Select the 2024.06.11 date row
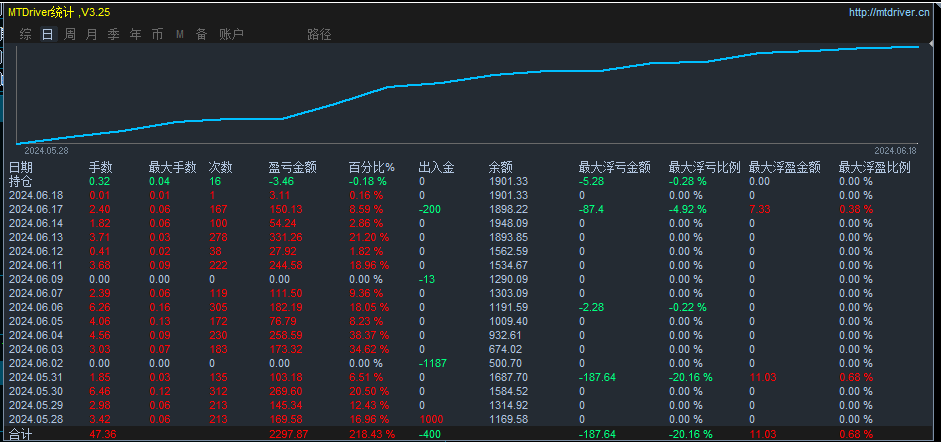The image size is (941, 442). pos(36,265)
